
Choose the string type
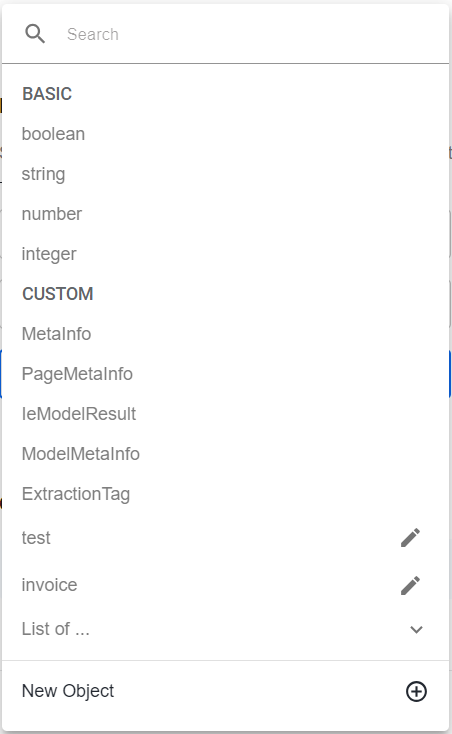pos(225,174)
